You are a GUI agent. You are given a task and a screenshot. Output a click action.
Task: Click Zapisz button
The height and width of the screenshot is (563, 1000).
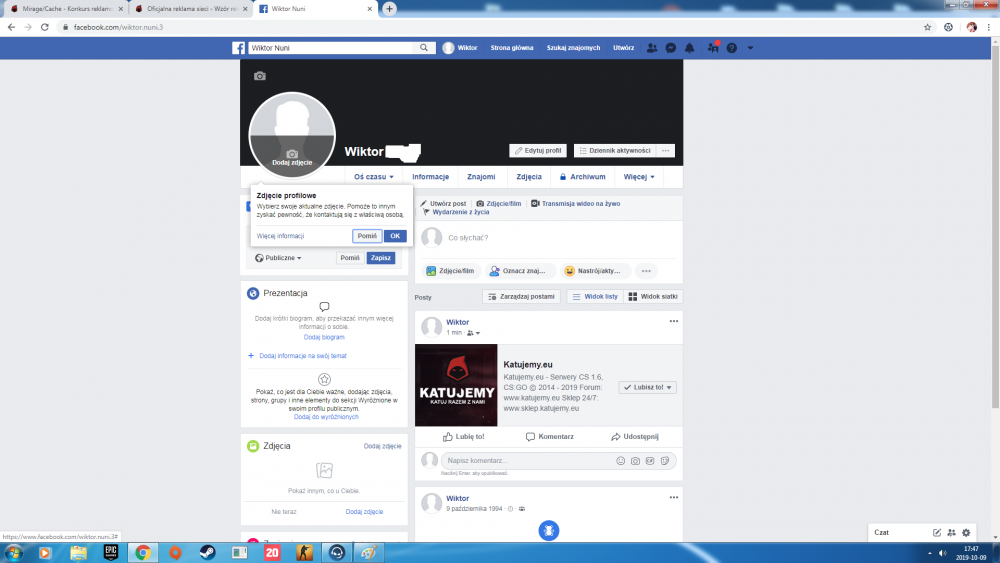click(381, 258)
